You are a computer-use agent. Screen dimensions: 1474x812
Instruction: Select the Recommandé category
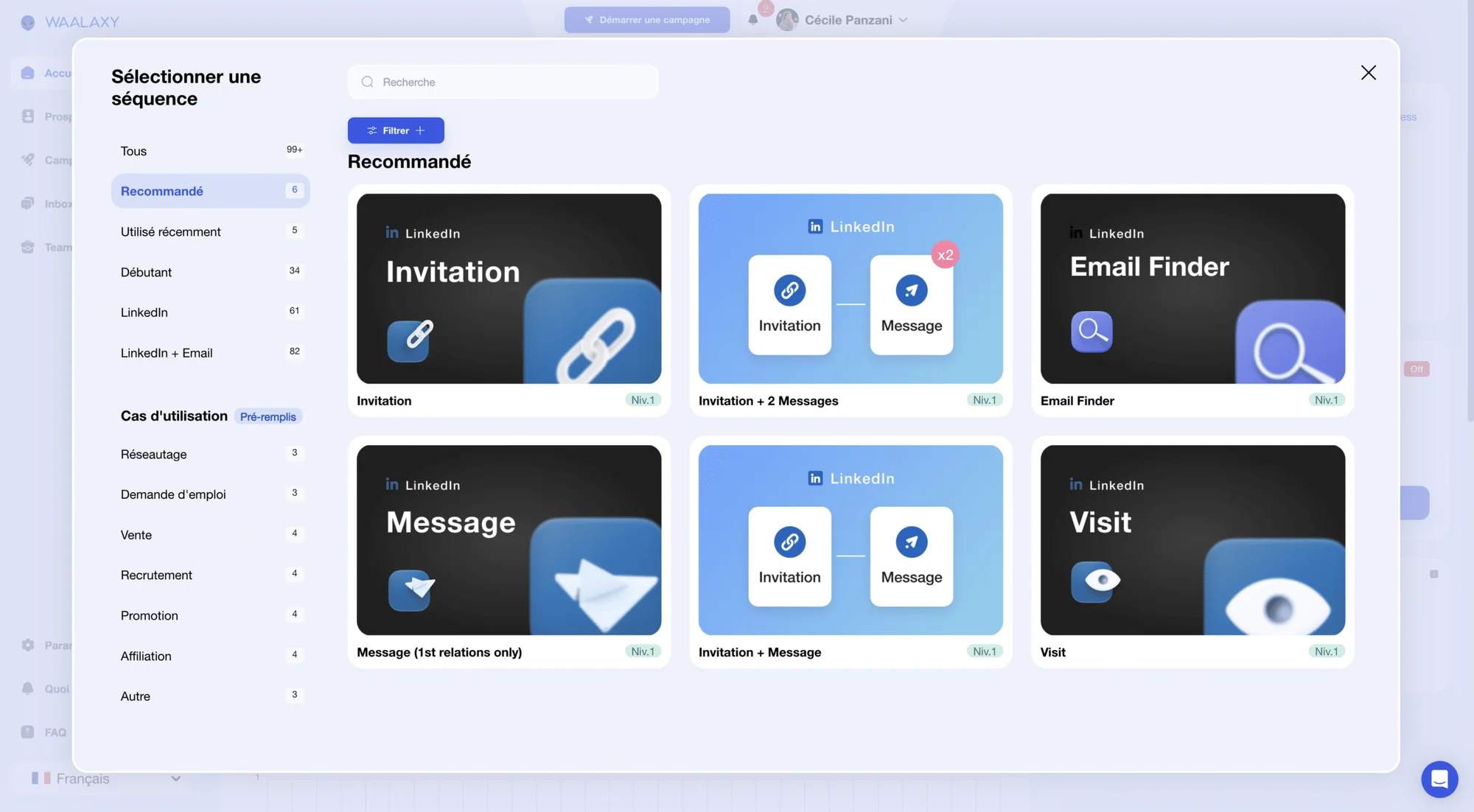210,191
